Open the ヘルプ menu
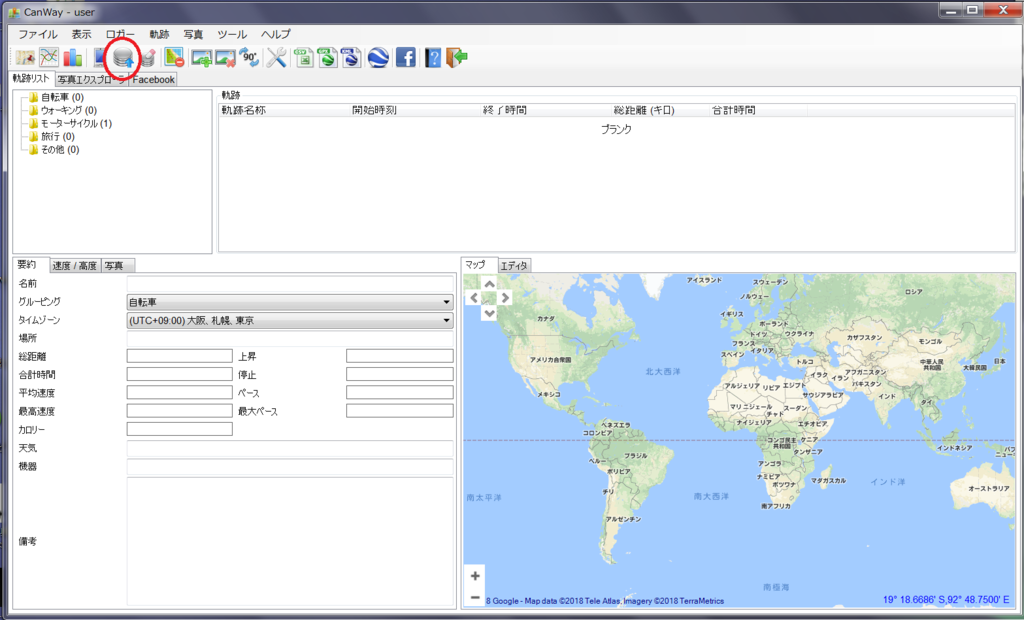Viewport: 1024px width, 620px height. [276, 34]
